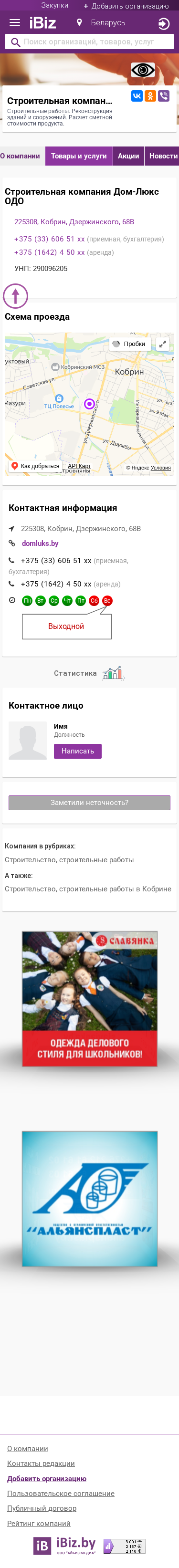The image size is (179, 1568).
Task: Select the Сб day circle in schedule
Action: click(94, 601)
